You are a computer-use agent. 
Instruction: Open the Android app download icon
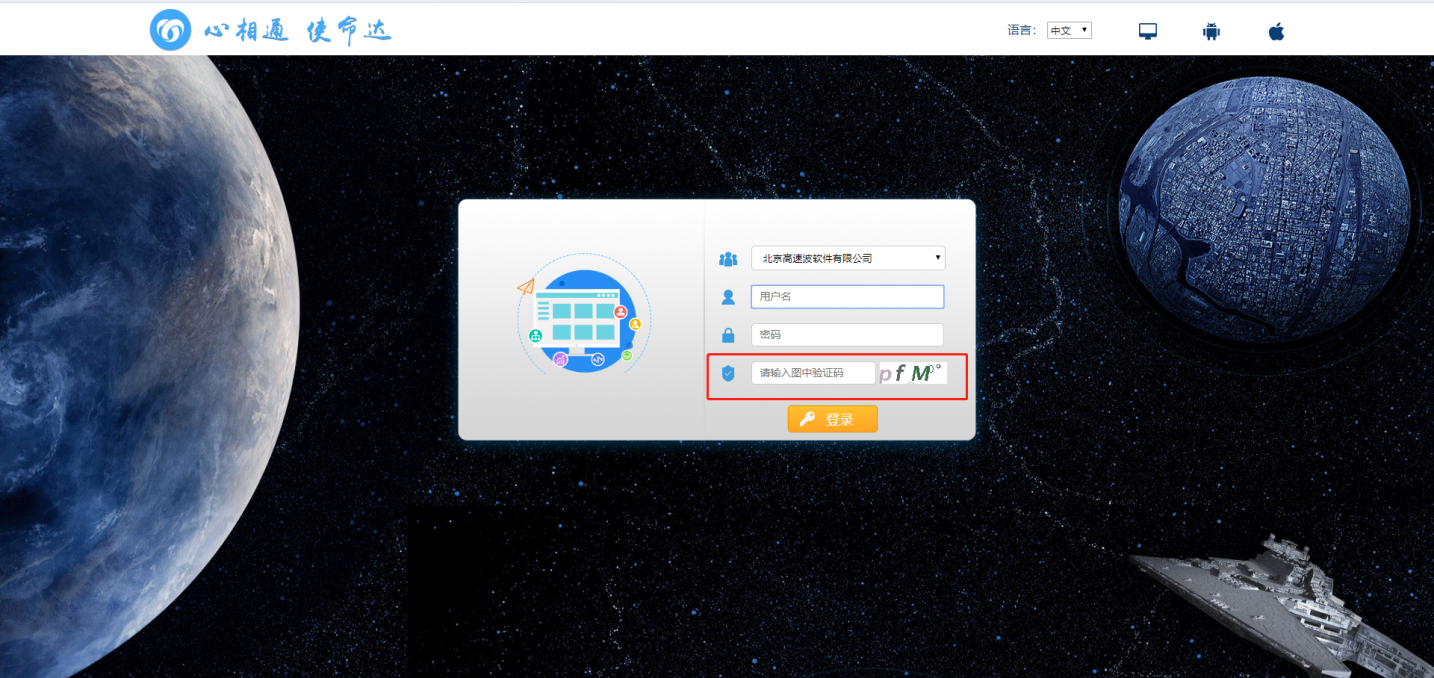(x=1212, y=31)
